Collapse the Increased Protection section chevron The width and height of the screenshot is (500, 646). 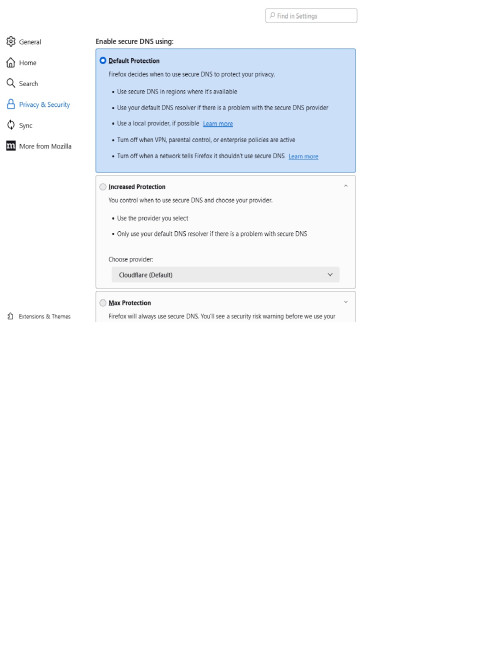(x=346, y=186)
